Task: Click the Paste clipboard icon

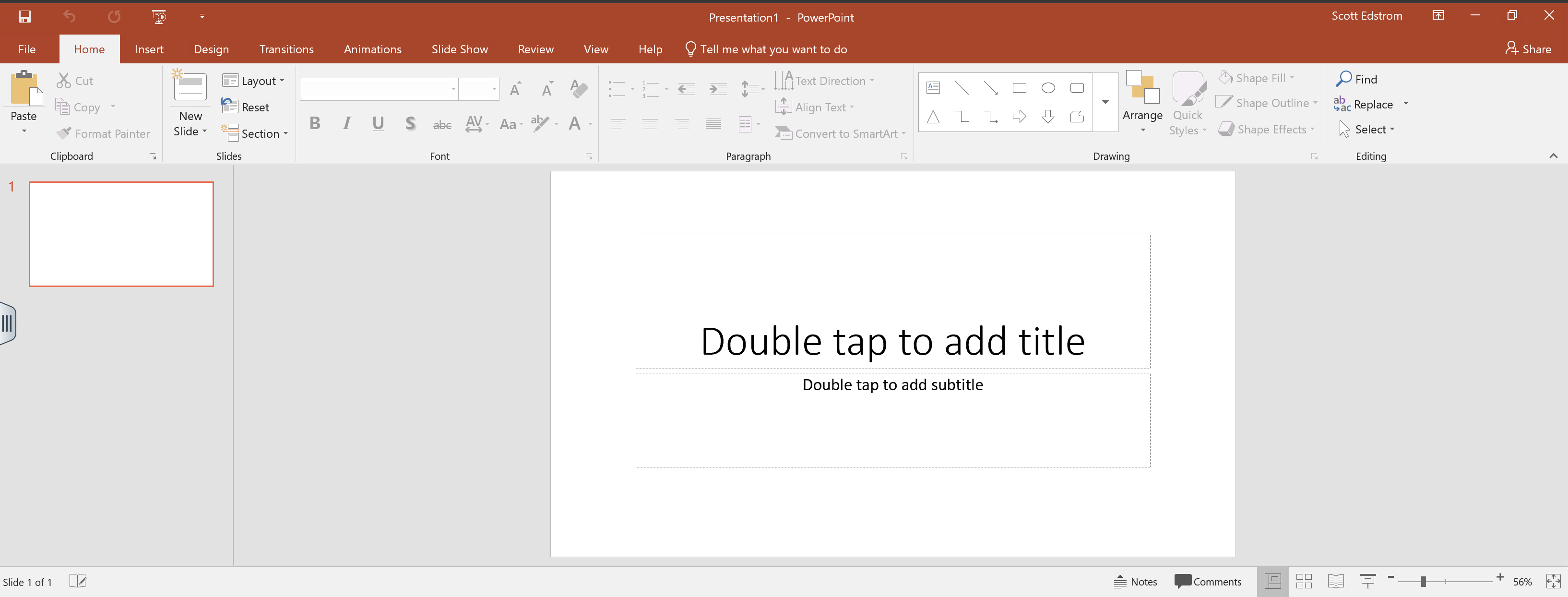Action: [24, 88]
